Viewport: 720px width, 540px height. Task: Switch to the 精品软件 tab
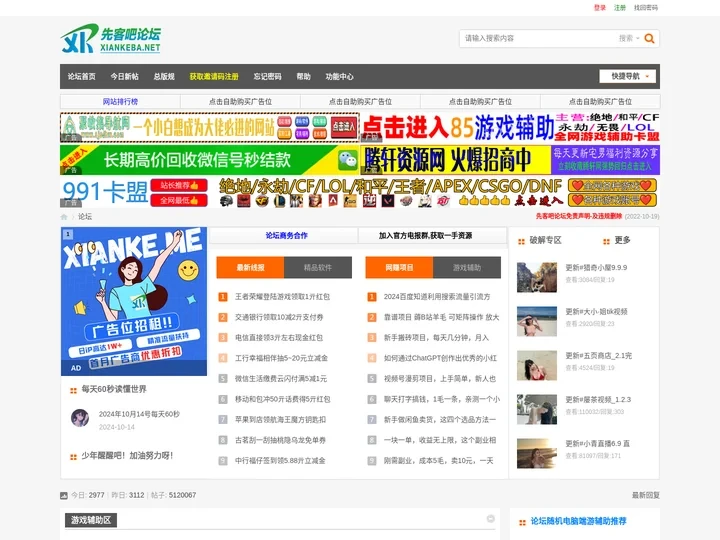(x=318, y=267)
